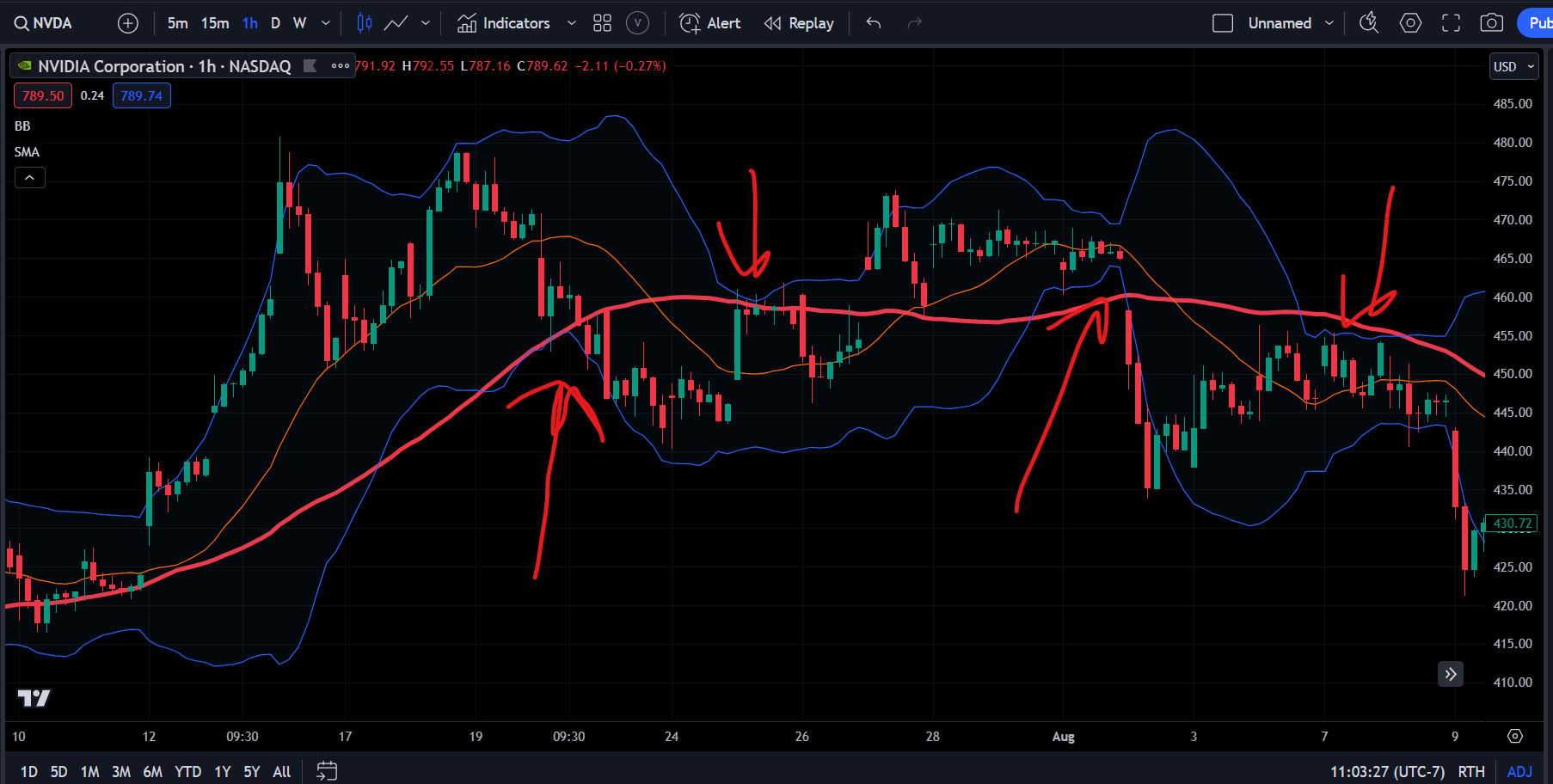Image resolution: width=1553 pixels, height=784 pixels.
Task: Select the 15m timeframe
Action: tap(215, 23)
